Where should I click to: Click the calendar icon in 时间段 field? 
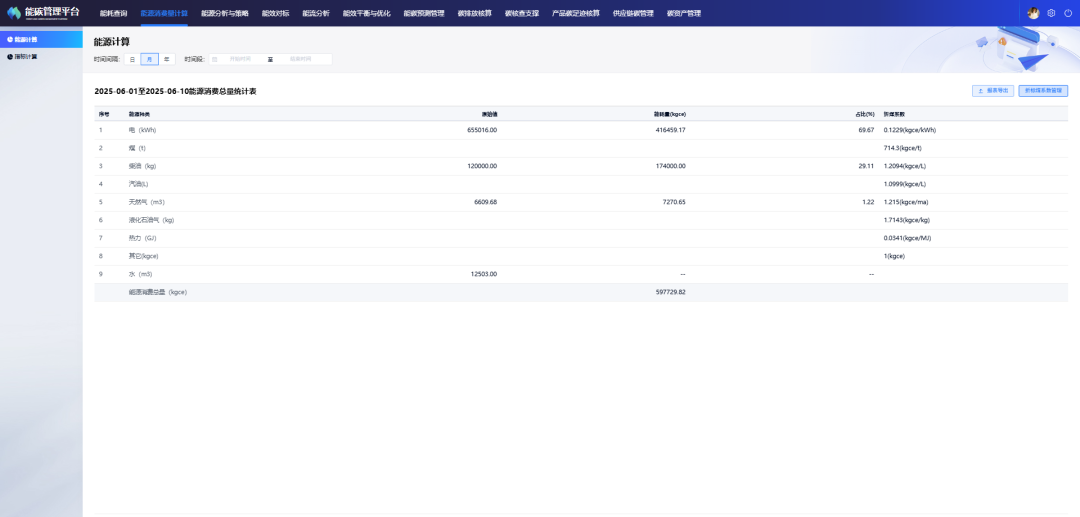(215, 59)
